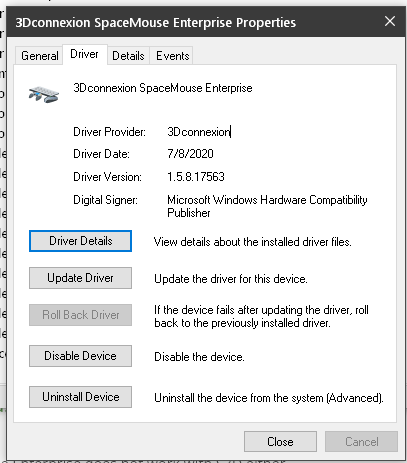Click the greyed Roll Back Driver button
407x463 pixels.
click(x=80, y=315)
